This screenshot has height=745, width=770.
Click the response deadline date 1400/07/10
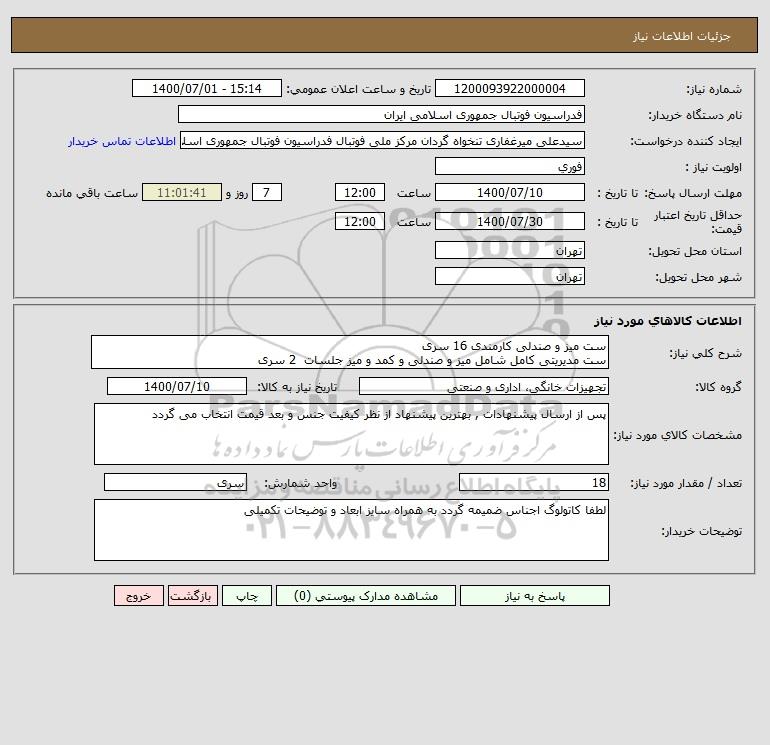coord(510,193)
